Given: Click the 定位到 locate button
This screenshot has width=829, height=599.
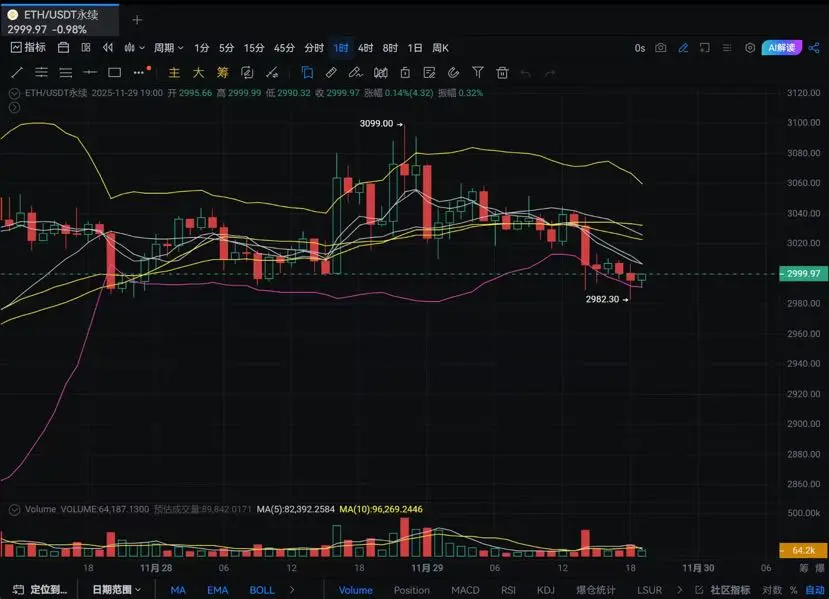Looking at the screenshot, I should tap(40, 589).
